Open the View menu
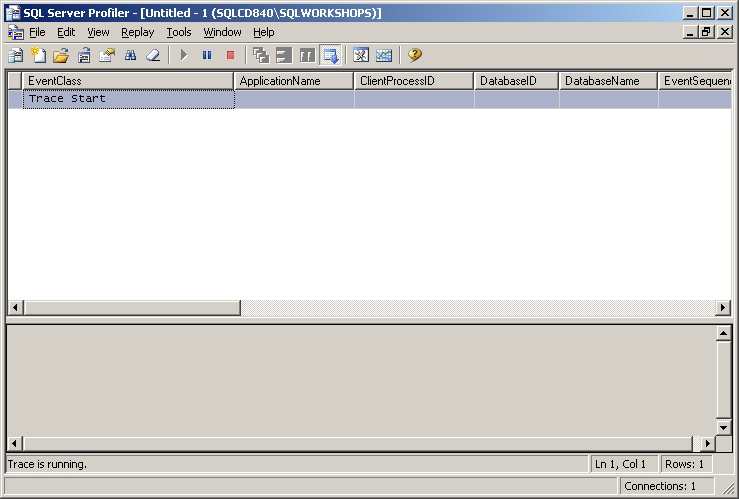 point(98,33)
